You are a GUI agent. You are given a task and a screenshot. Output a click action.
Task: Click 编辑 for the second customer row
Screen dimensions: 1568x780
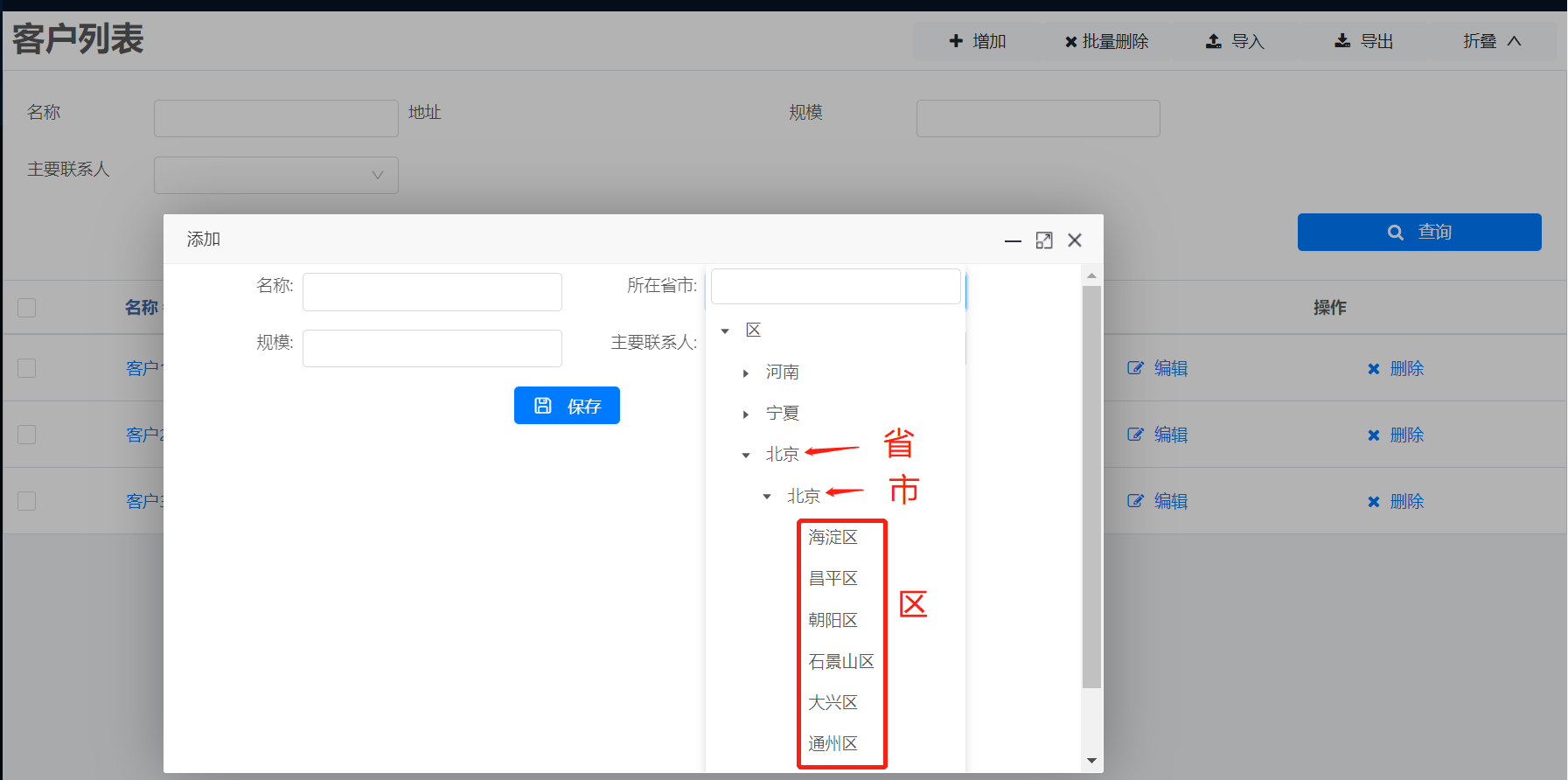1158,435
